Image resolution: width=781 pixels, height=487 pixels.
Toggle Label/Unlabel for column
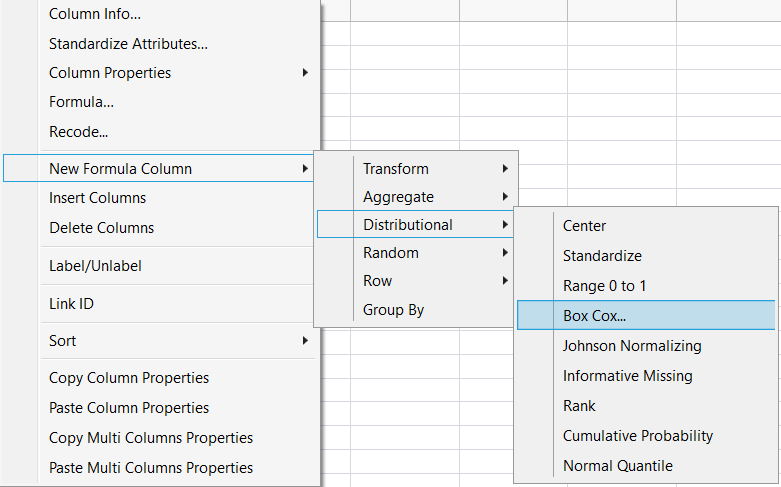(95, 266)
